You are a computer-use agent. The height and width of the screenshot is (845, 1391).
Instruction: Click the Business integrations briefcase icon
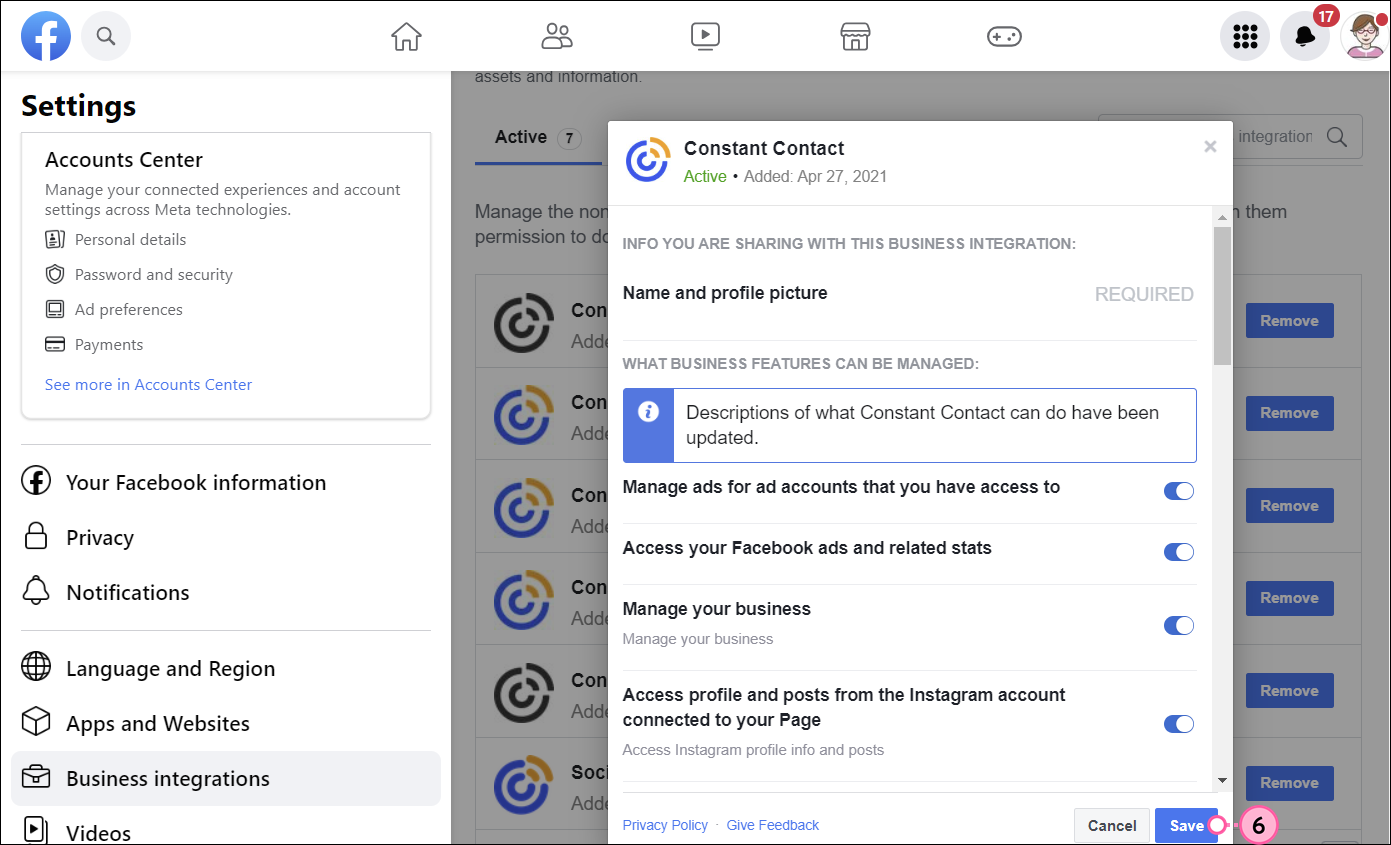(x=36, y=778)
